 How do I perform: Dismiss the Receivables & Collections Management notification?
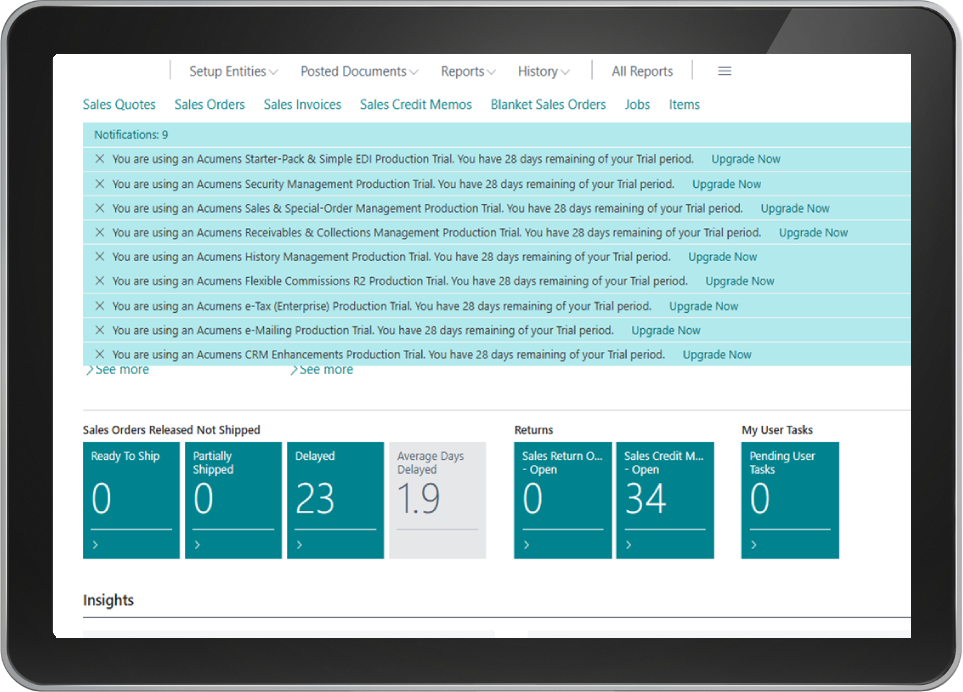pos(99,232)
